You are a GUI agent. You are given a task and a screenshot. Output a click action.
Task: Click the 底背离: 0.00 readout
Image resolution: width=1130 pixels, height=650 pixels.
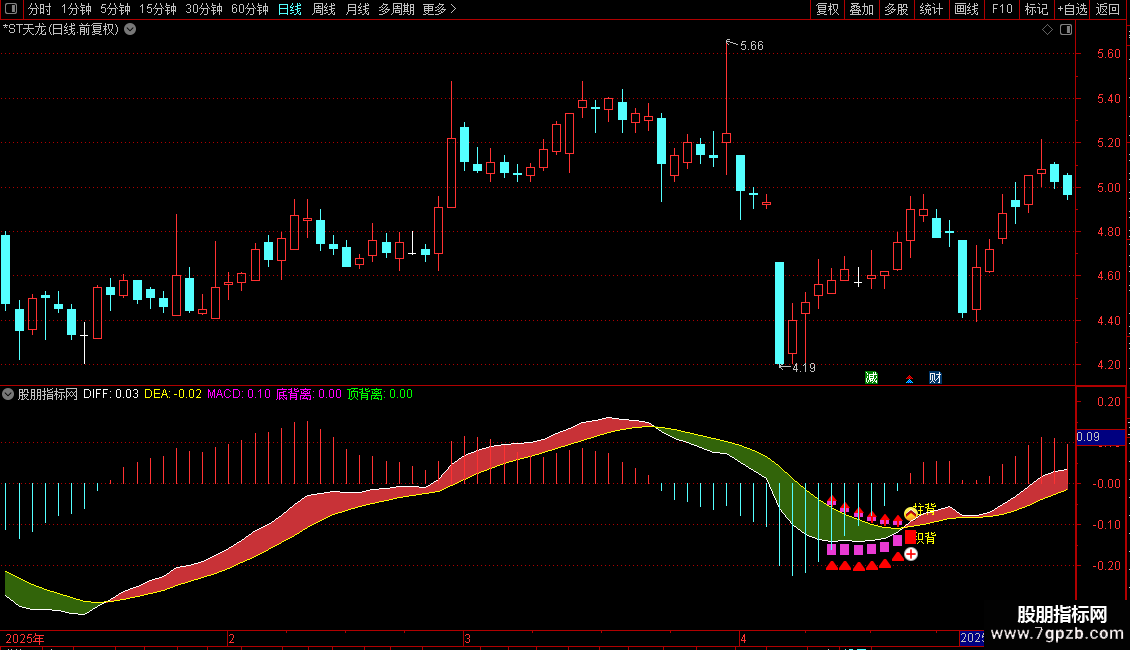click(x=308, y=394)
